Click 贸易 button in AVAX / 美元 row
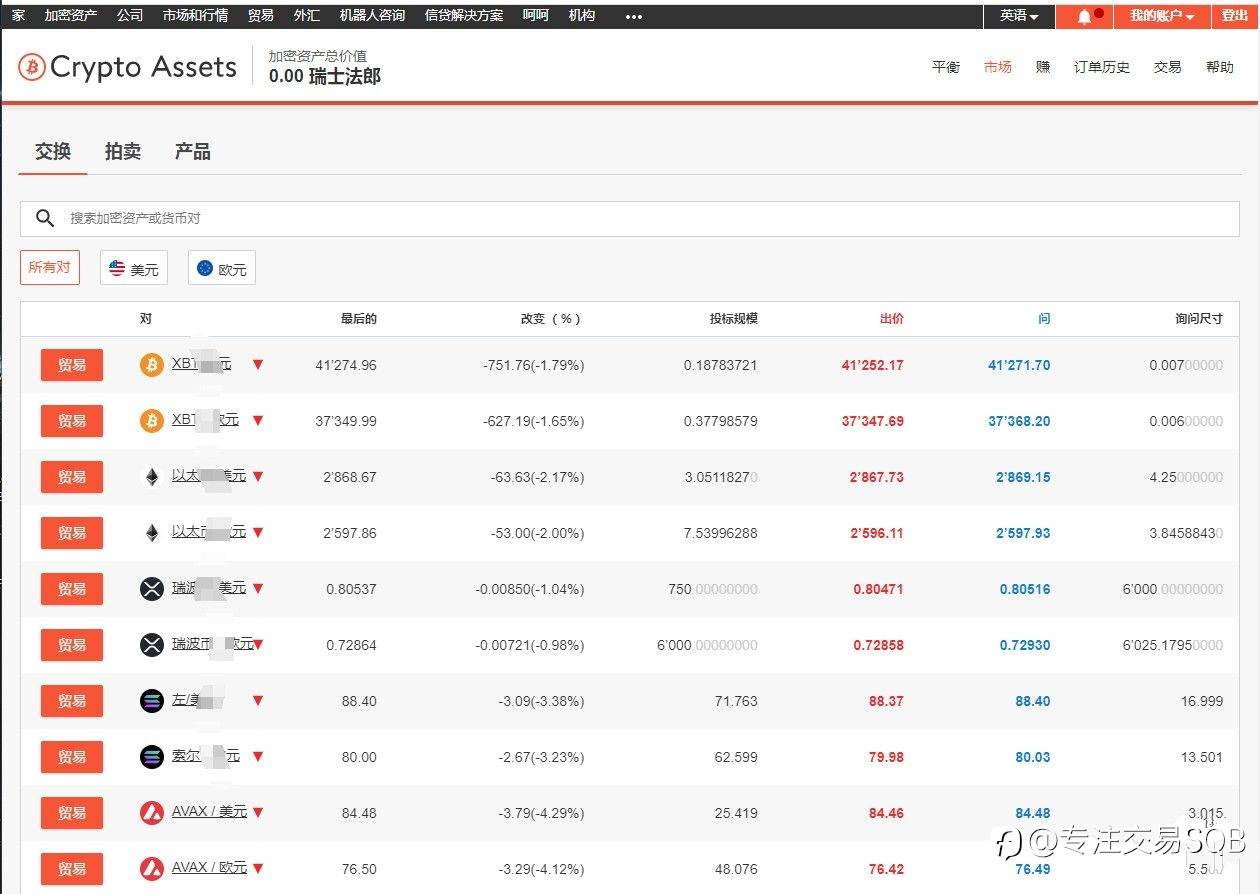Screen dimensions: 1260x894 (72, 813)
